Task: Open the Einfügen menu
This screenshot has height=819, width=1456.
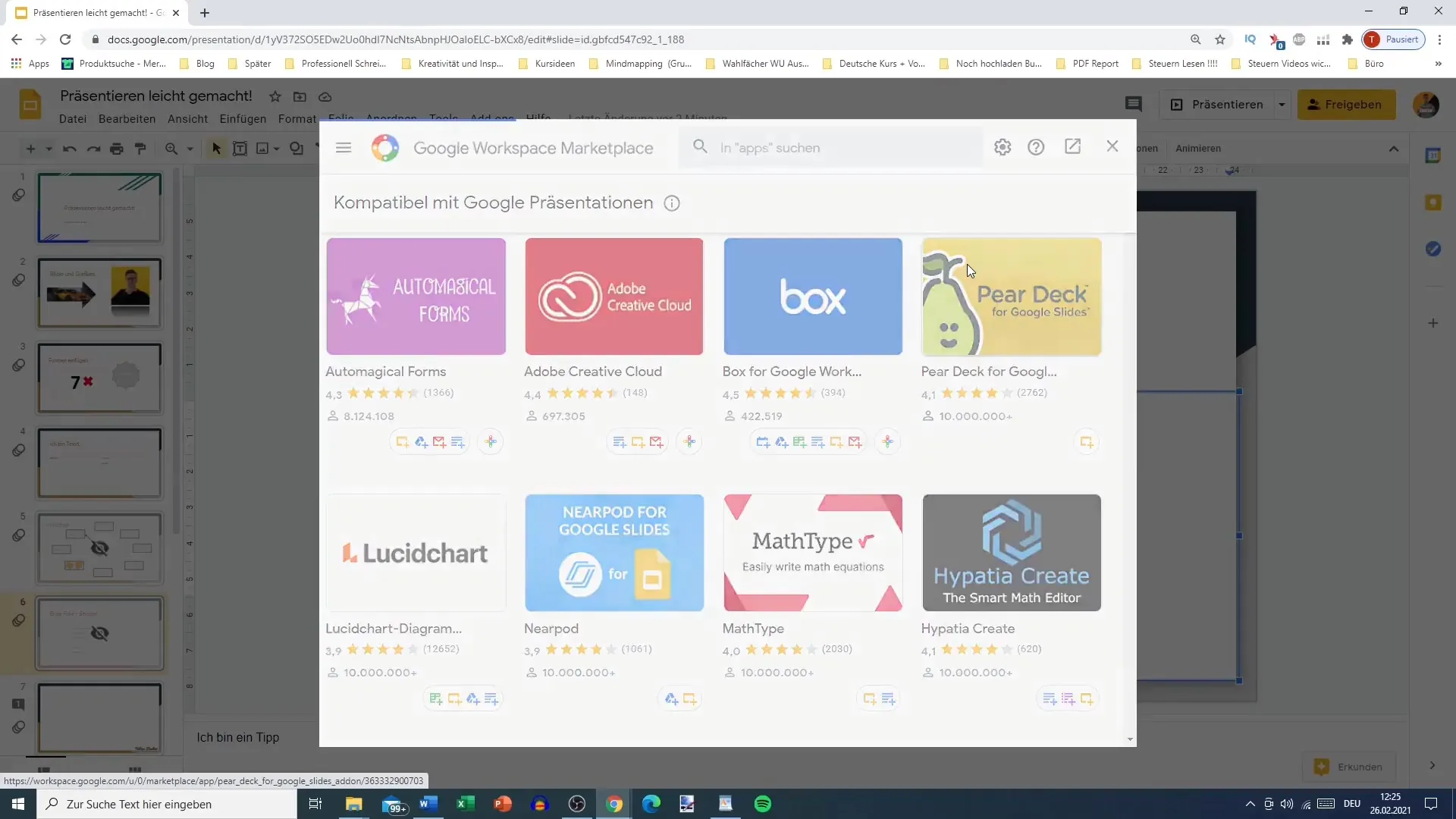Action: click(243, 119)
